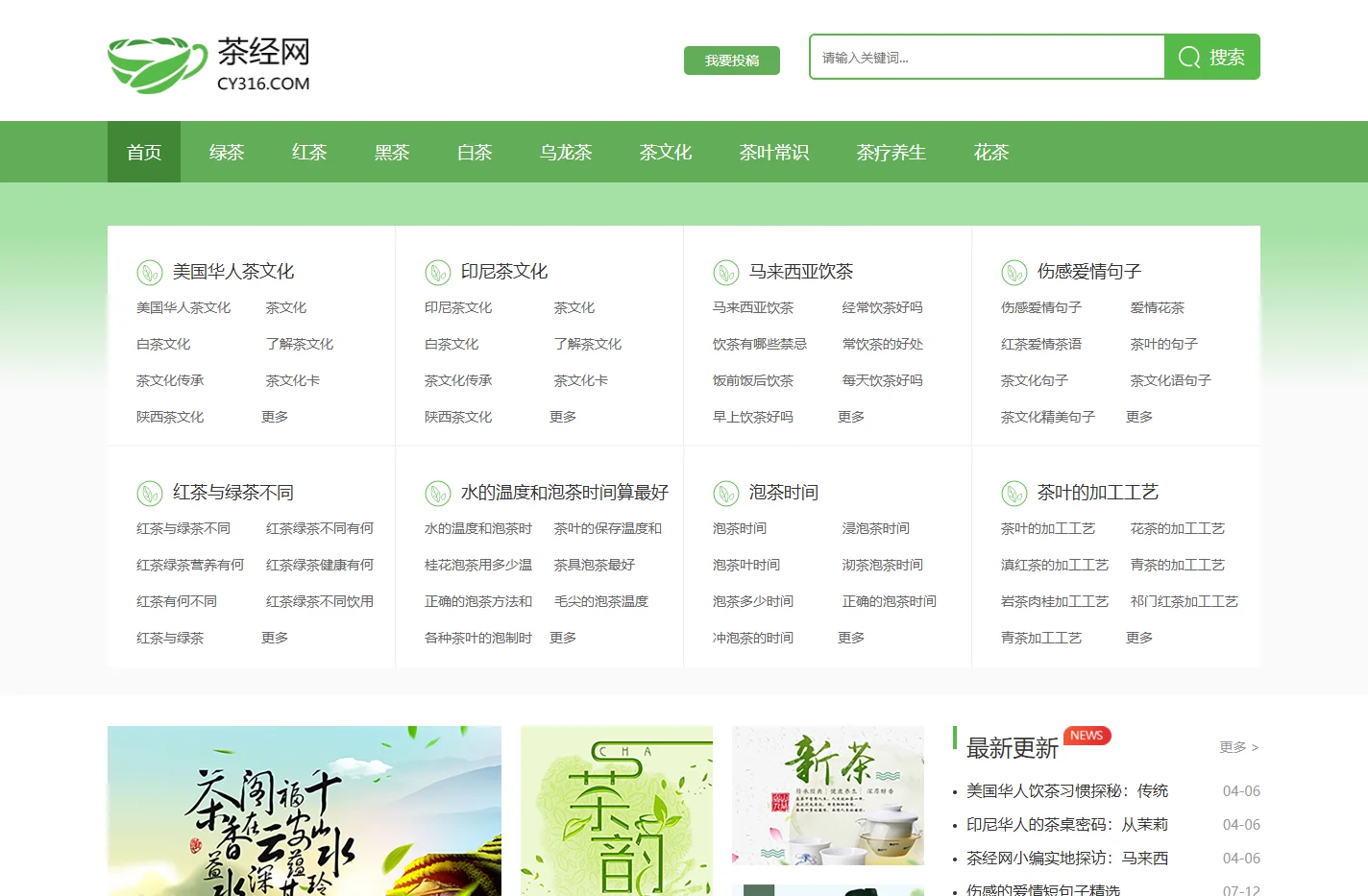Click 更多 in the 茶叶的加工工艺 section

1139,638
